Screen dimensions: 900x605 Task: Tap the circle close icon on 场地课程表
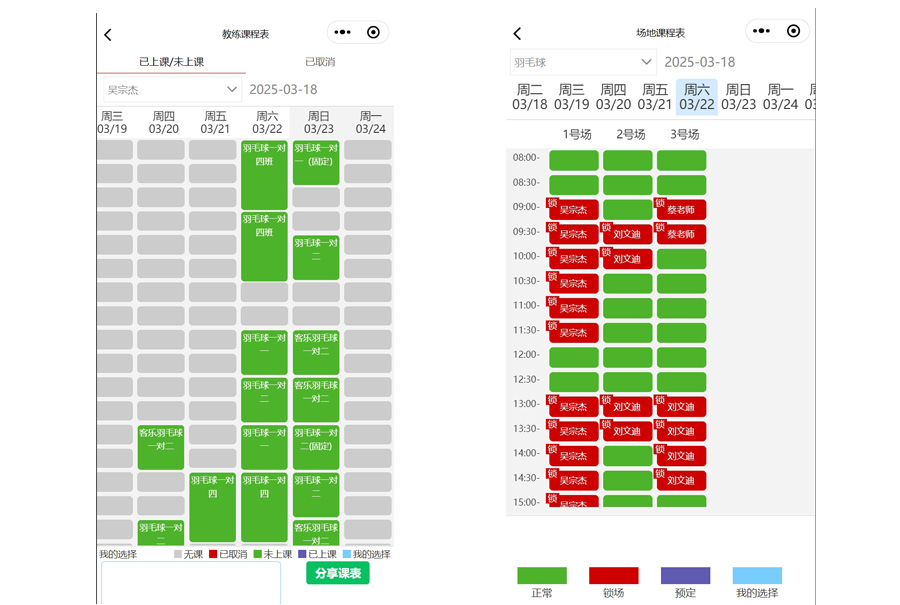point(793,31)
